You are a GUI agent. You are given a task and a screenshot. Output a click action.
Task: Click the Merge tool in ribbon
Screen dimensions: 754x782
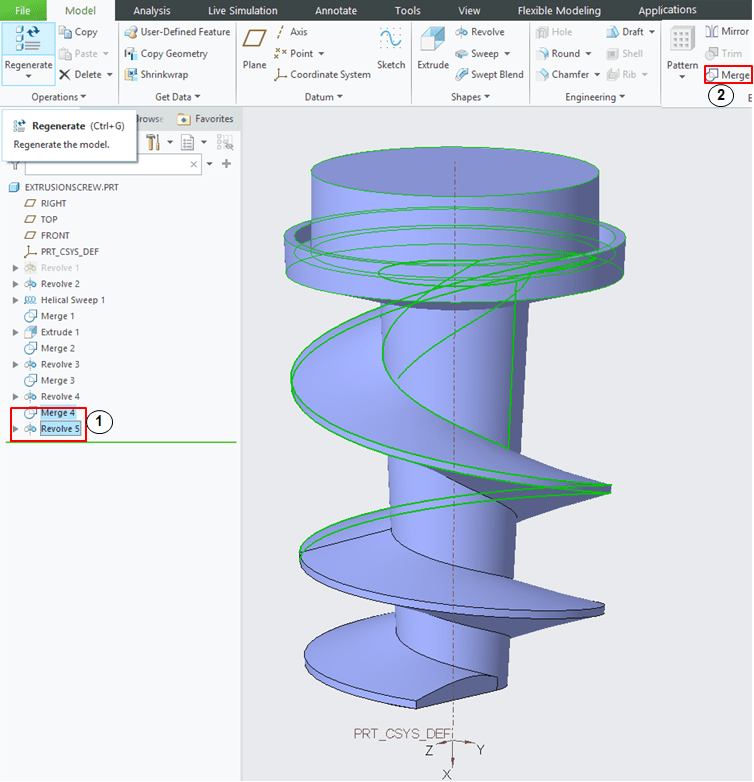pos(728,75)
